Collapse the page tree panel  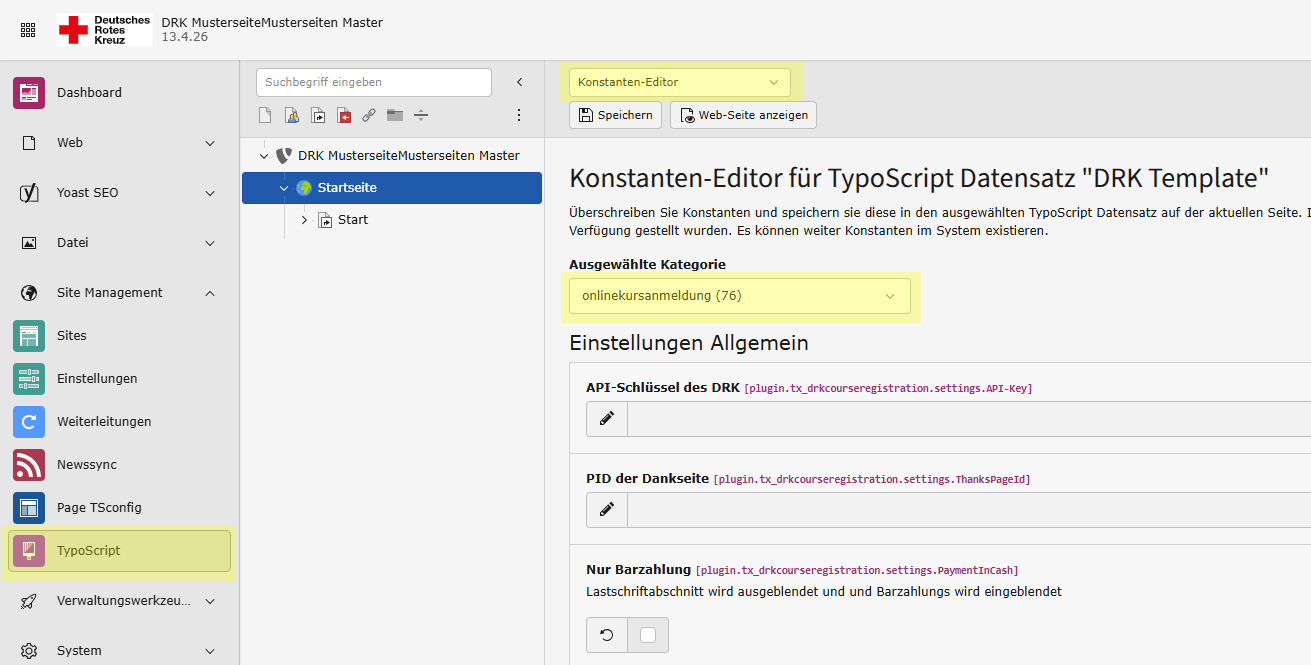tap(519, 82)
